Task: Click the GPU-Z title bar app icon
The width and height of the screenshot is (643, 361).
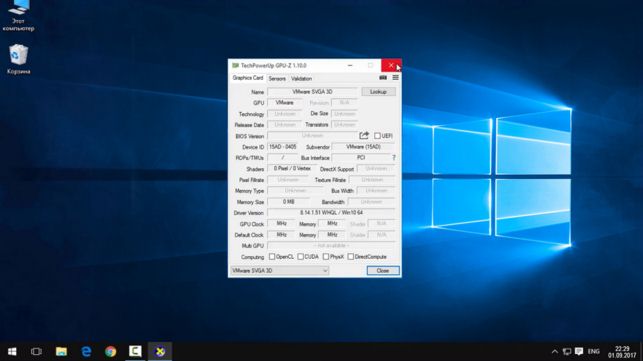Action: (235, 65)
